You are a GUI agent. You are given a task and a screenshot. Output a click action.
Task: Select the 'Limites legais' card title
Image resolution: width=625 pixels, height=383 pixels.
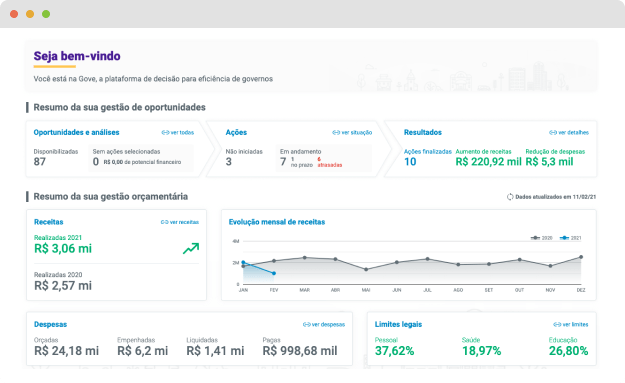coord(398,325)
